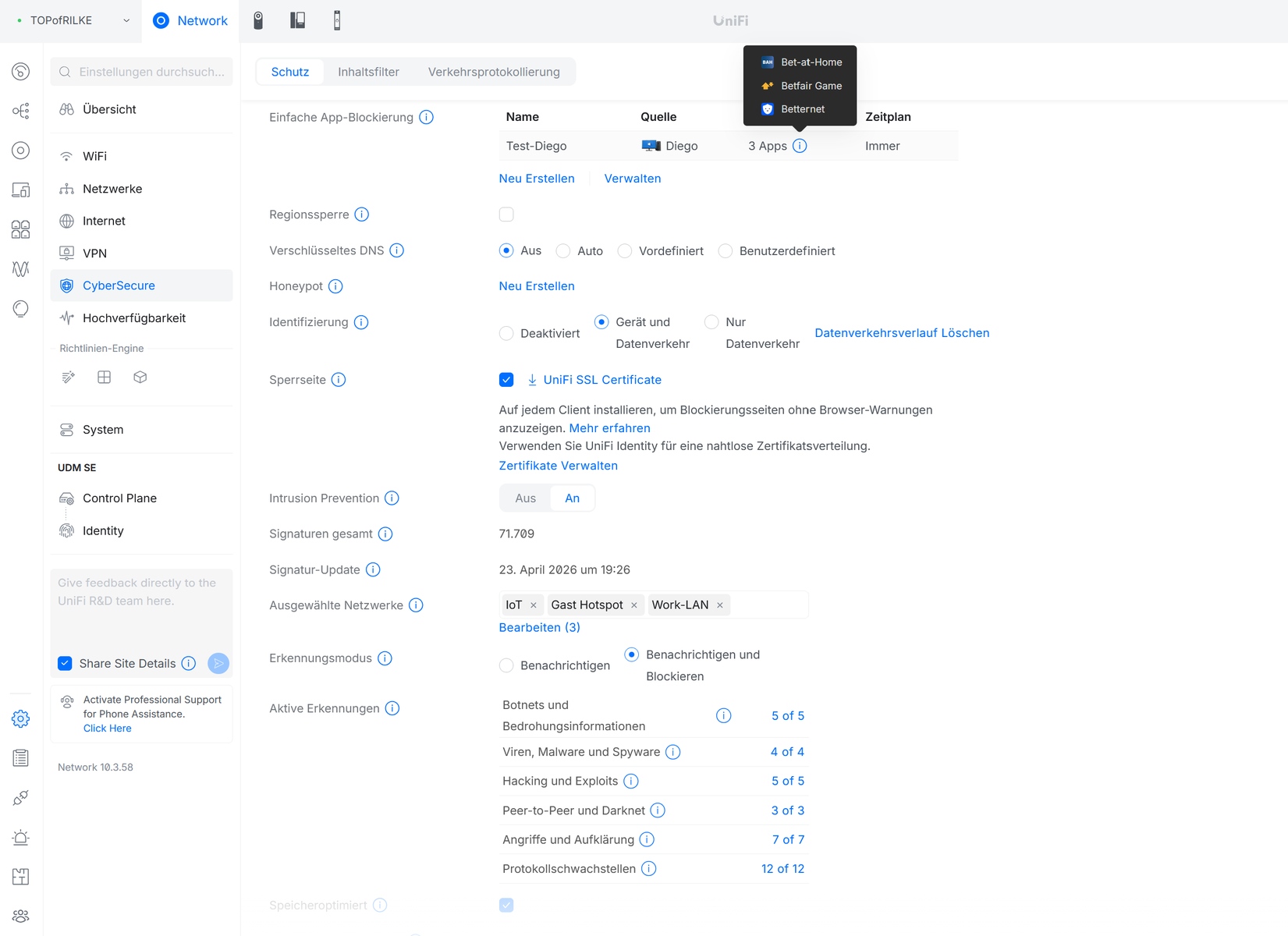Open the Ports icon in left rail

21,229
